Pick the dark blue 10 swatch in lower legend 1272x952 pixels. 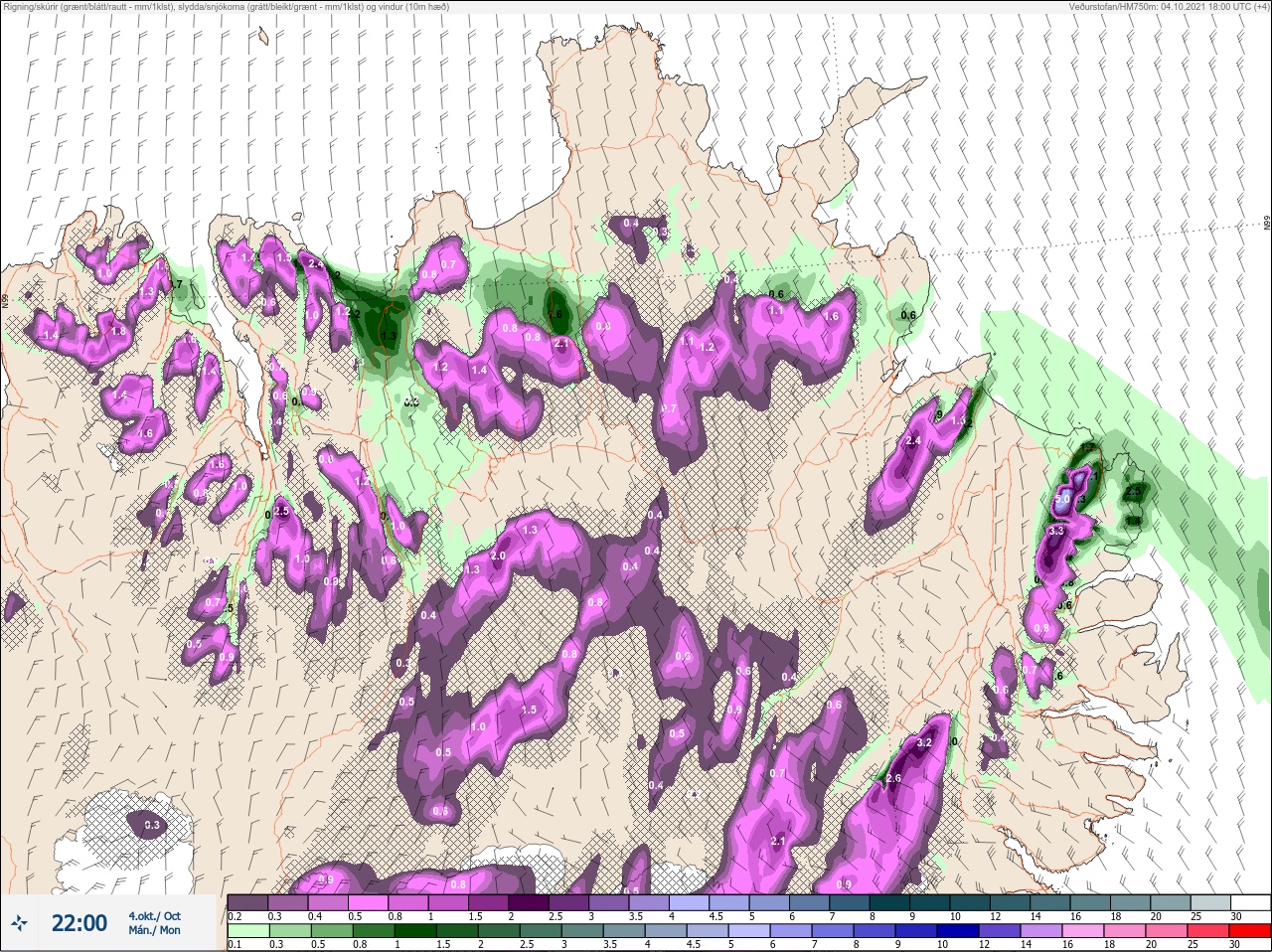point(958,930)
